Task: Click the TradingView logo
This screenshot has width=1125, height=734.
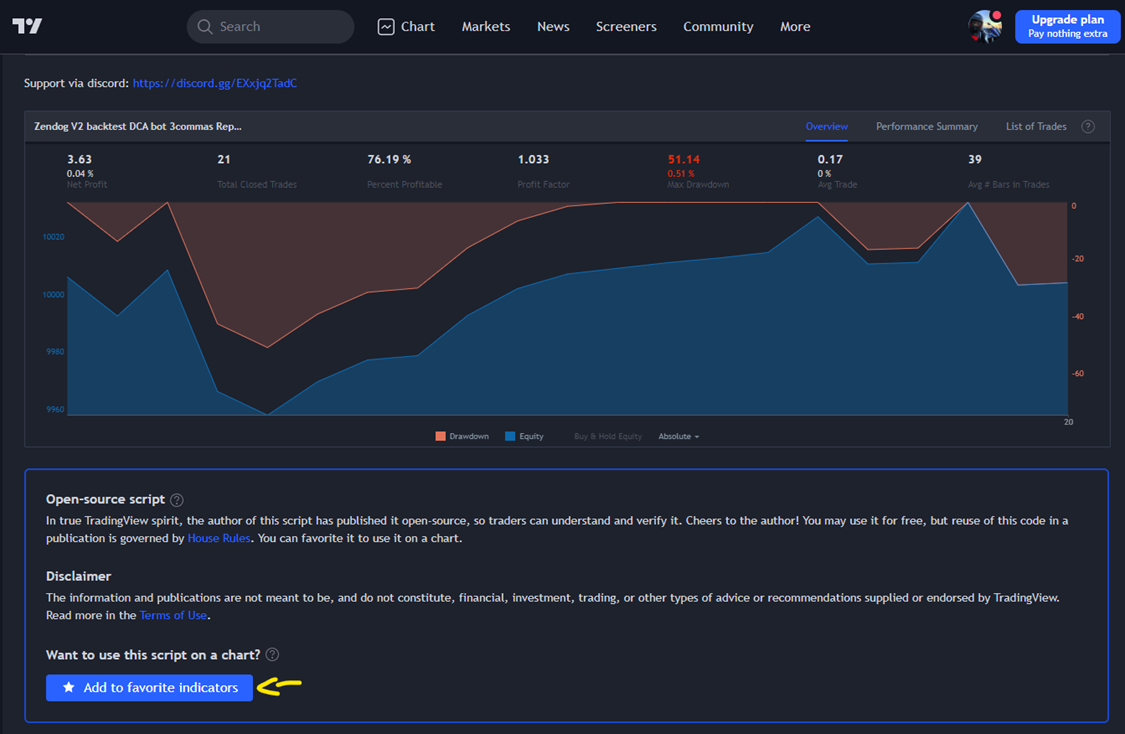Action: tap(27, 26)
